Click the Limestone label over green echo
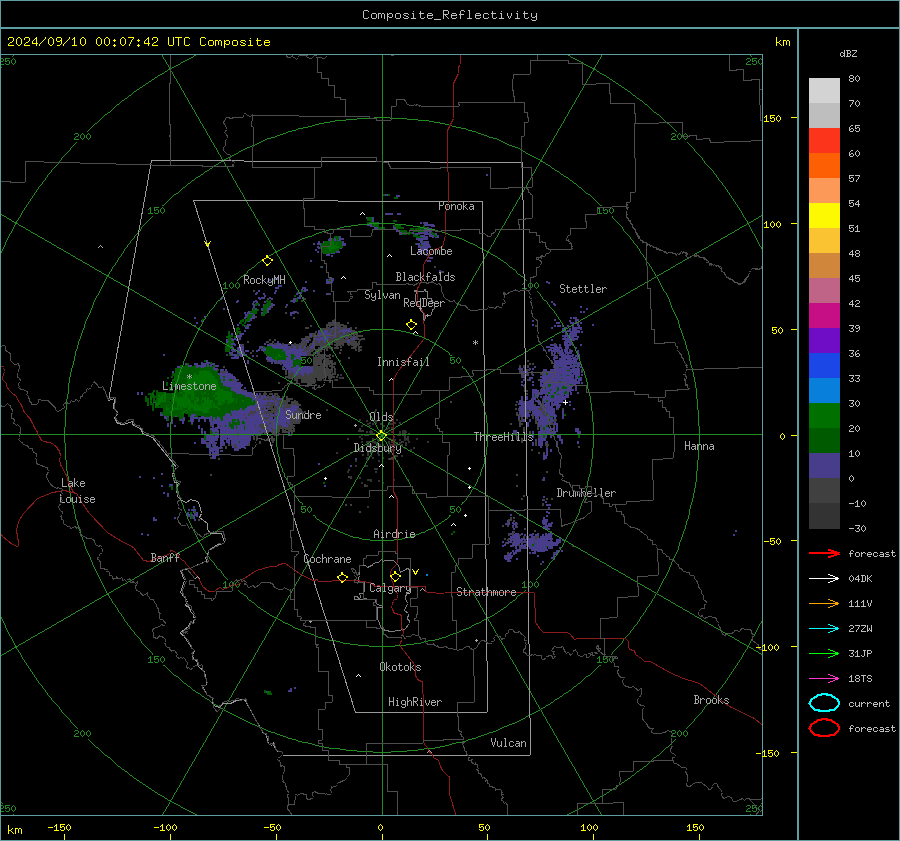Image resolution: width=900 pixels, height=841 pixels. pos(189,386)
